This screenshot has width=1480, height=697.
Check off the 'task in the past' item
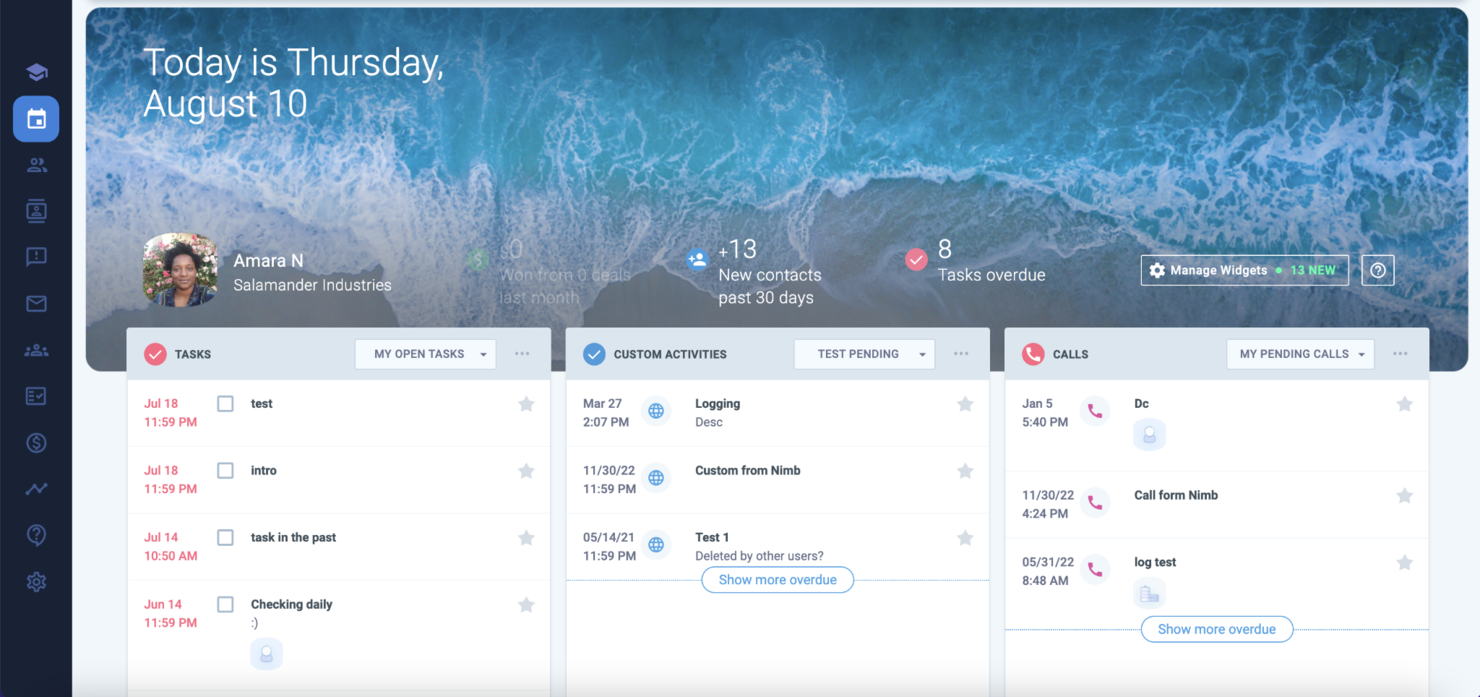[225, 537]
